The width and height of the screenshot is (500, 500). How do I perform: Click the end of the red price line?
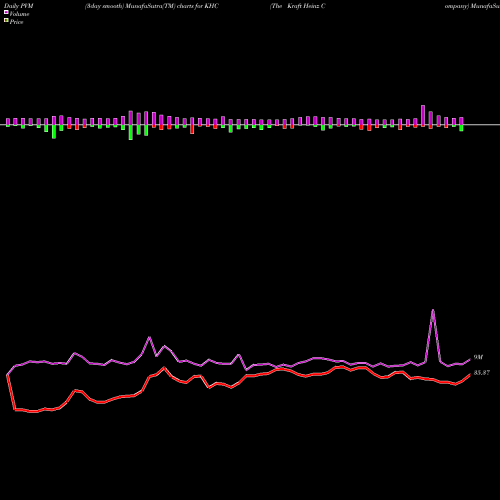tap(470, 375)
